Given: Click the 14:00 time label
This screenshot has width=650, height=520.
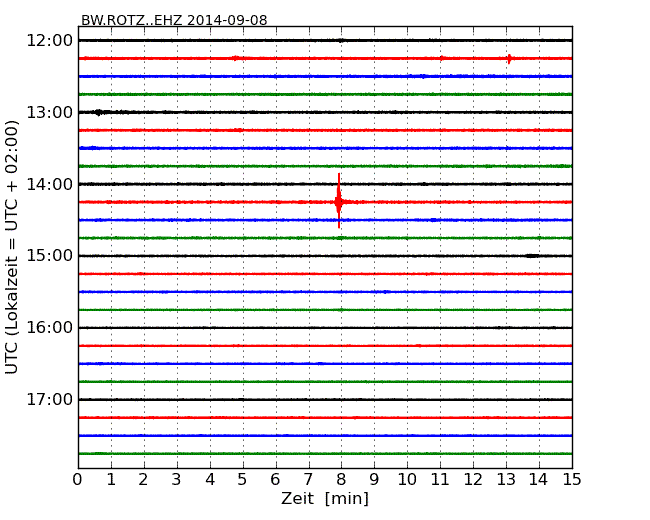Looking at the screenshot, I should tap(49, 184).
